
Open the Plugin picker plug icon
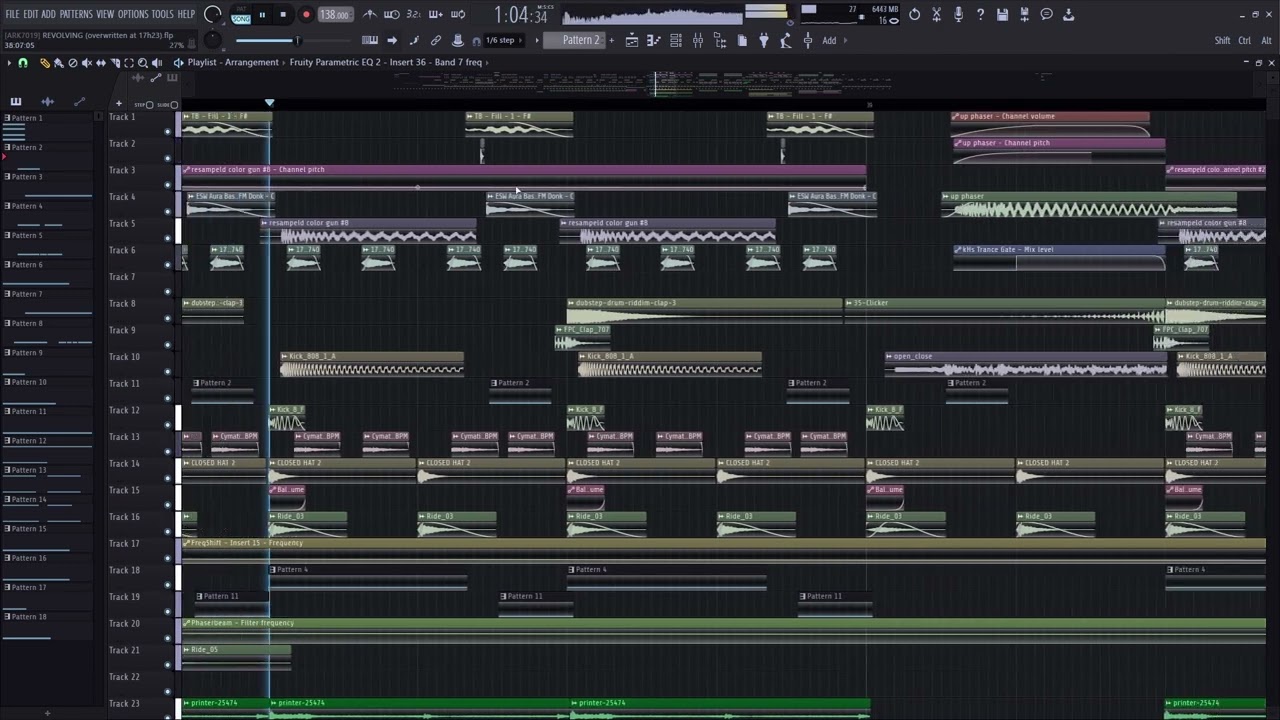[764, 41]
